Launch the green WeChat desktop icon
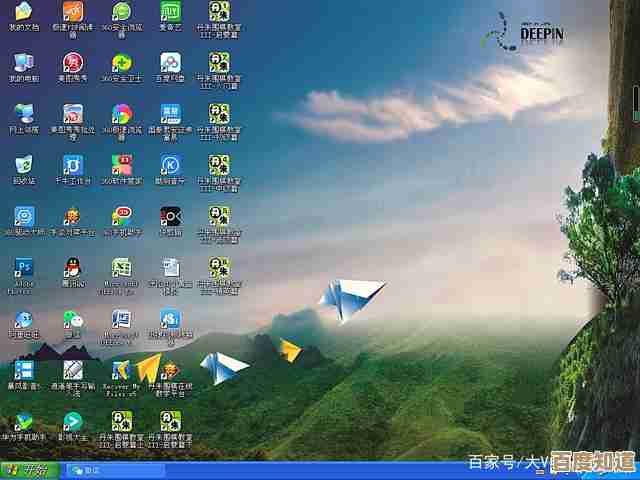This screenshot has height=480, width=640. (72, 319)
